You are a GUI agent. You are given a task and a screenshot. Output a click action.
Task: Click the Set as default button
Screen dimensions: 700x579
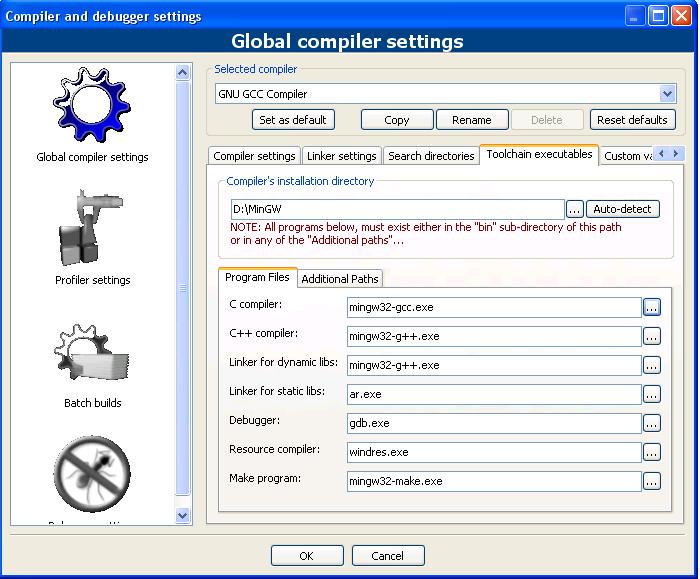(x=293, y=120)
